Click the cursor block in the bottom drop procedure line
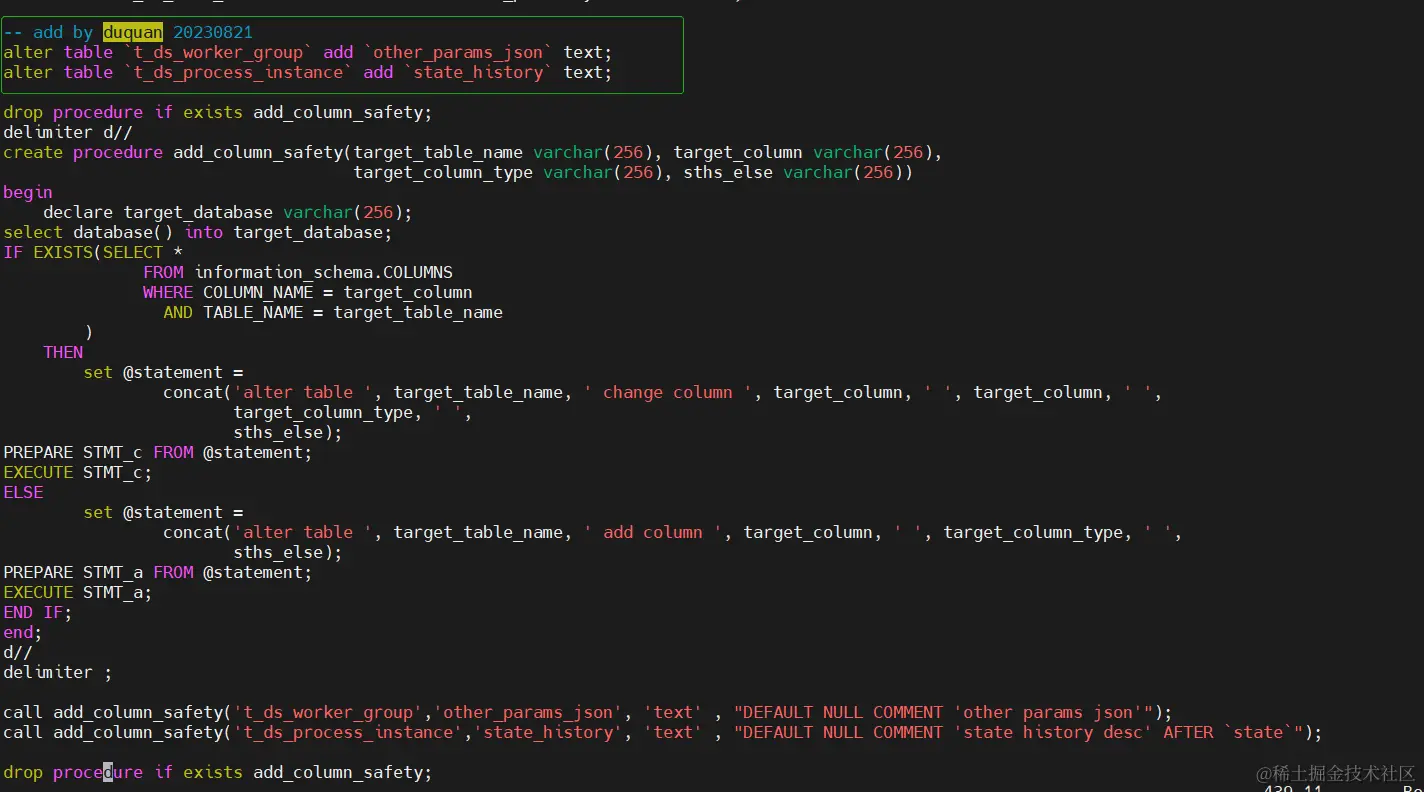Screen dimensions: 1424x792 point(108,772)
